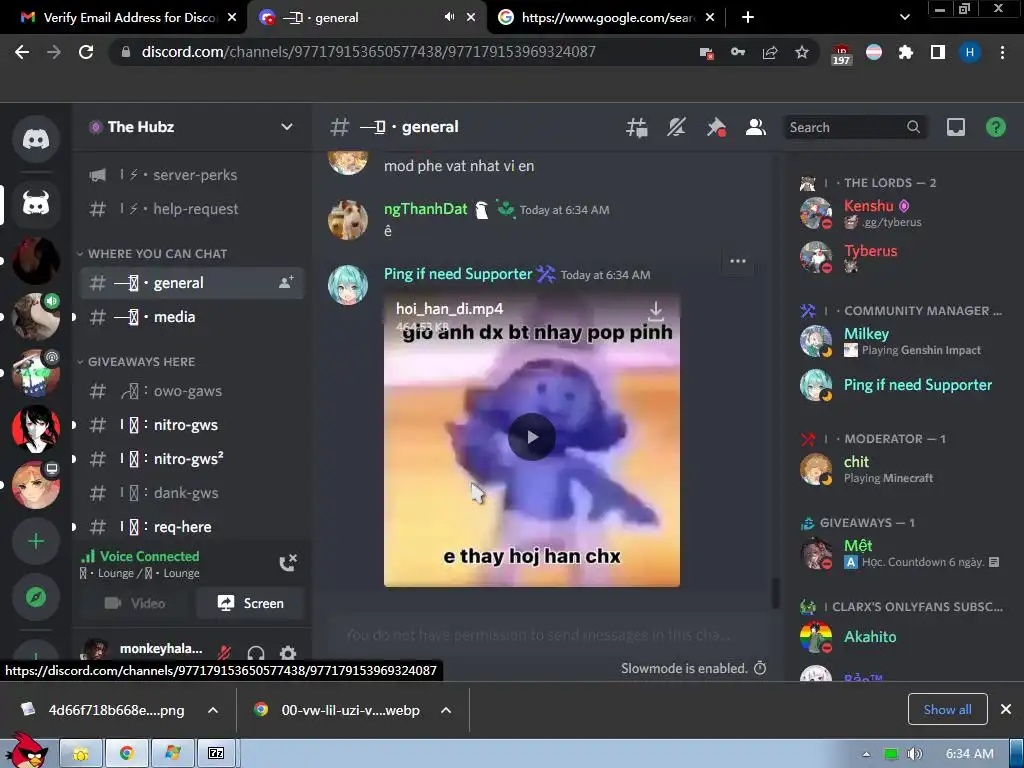Open a new browser tab
This screenshot has height=768, width=1024.
tap(748, 18)
